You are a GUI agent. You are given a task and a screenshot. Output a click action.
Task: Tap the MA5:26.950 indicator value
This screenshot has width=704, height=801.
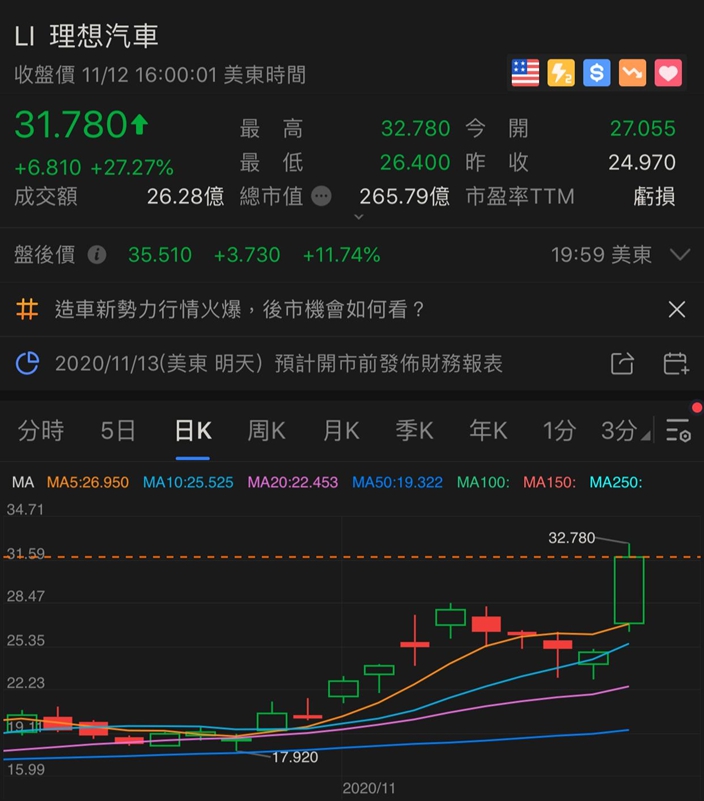point(88,482)
